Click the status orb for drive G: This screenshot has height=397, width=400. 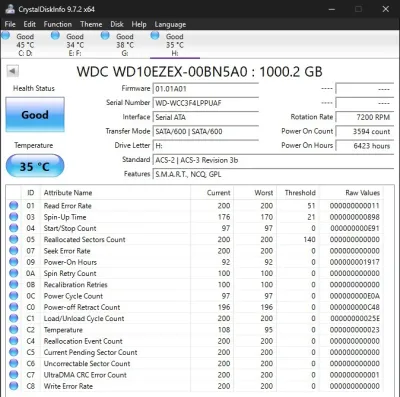click(x=105, y=35)
